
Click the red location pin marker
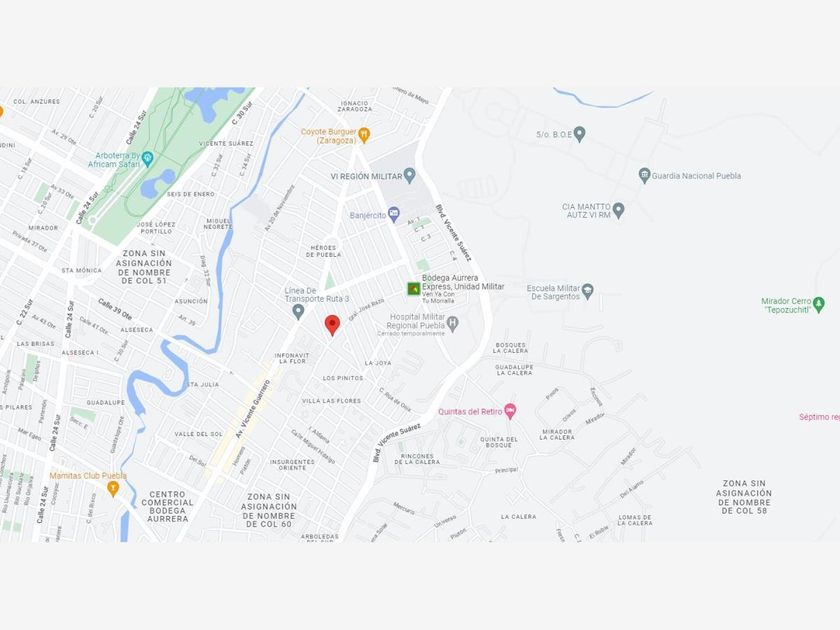332,325
